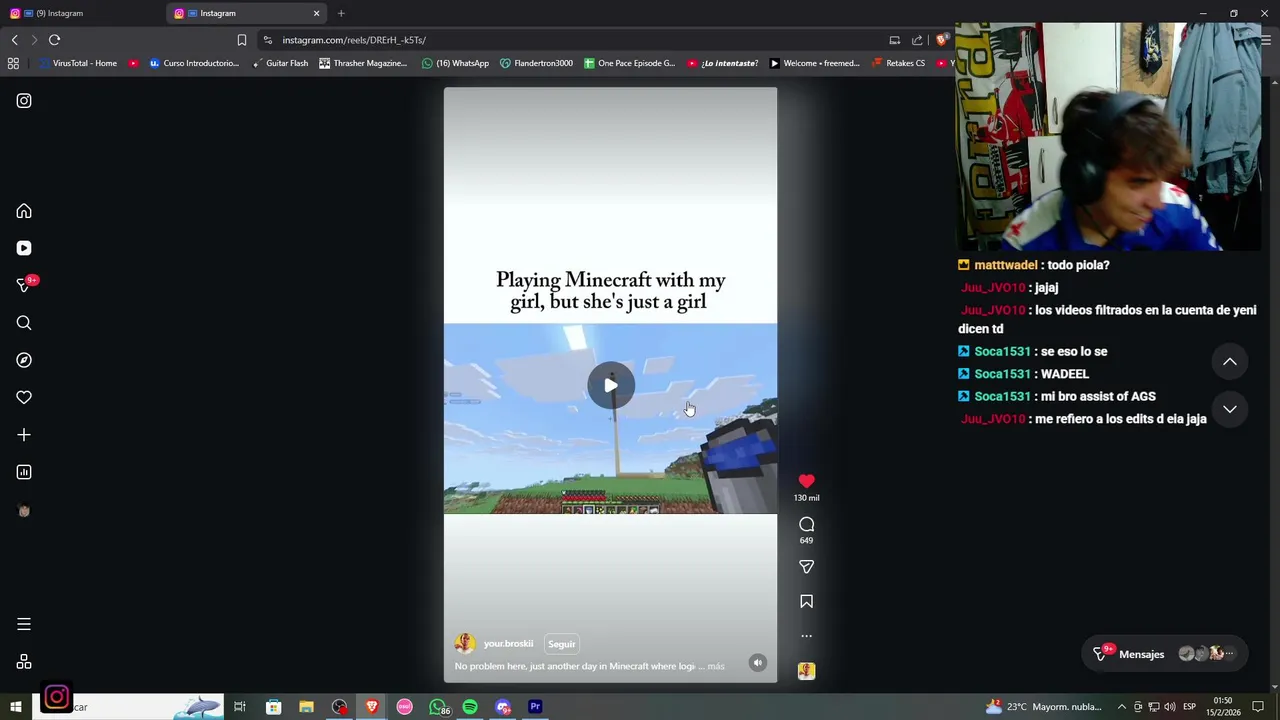This screenshot has width=1280, height=720.
Task: Open Reels from the sidebar
Action: pyautogui.click(x=24, y=248)
